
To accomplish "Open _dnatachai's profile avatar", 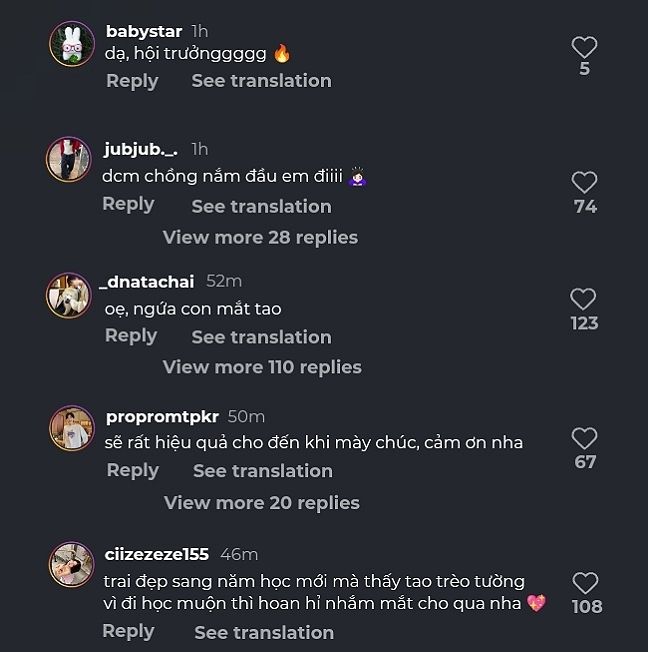I will coord(69,295).
